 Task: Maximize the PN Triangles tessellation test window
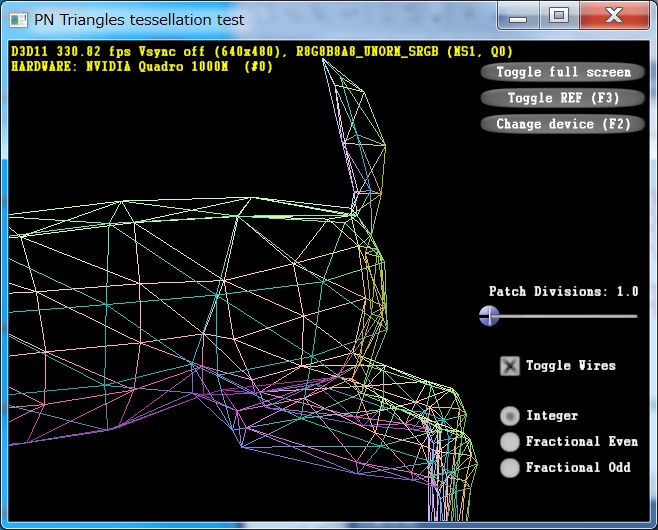click(559, 16)
